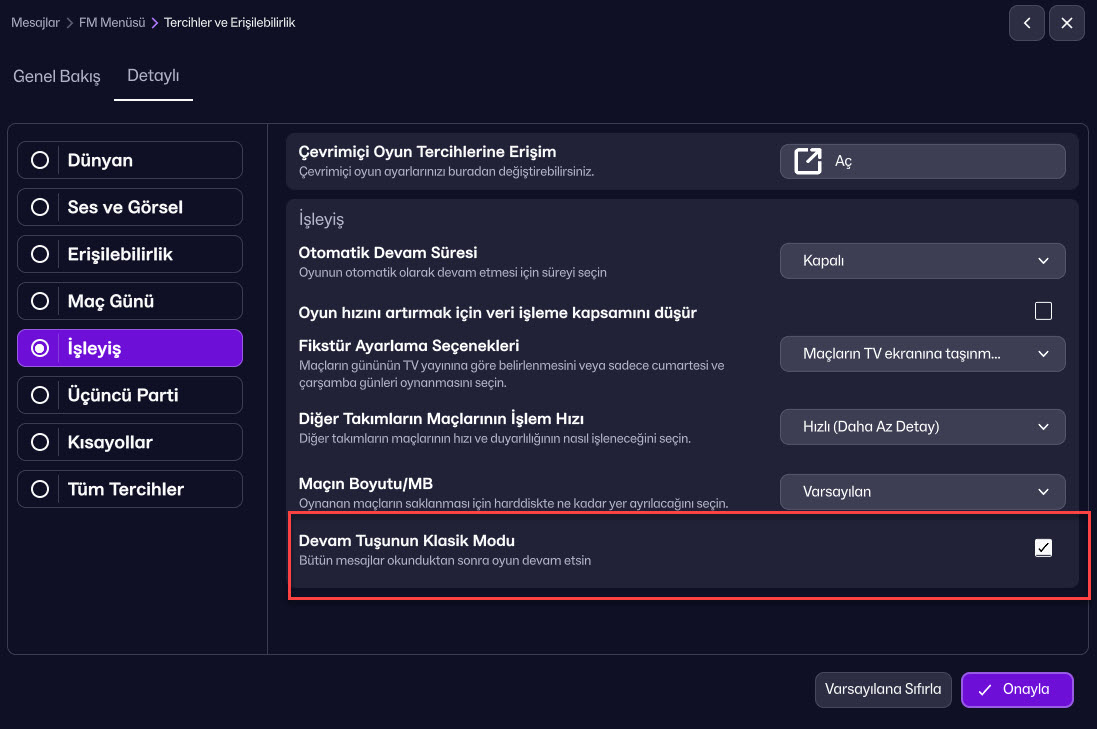
Task: Close the preferences screen with X icon
Action: pos(1067,23)
